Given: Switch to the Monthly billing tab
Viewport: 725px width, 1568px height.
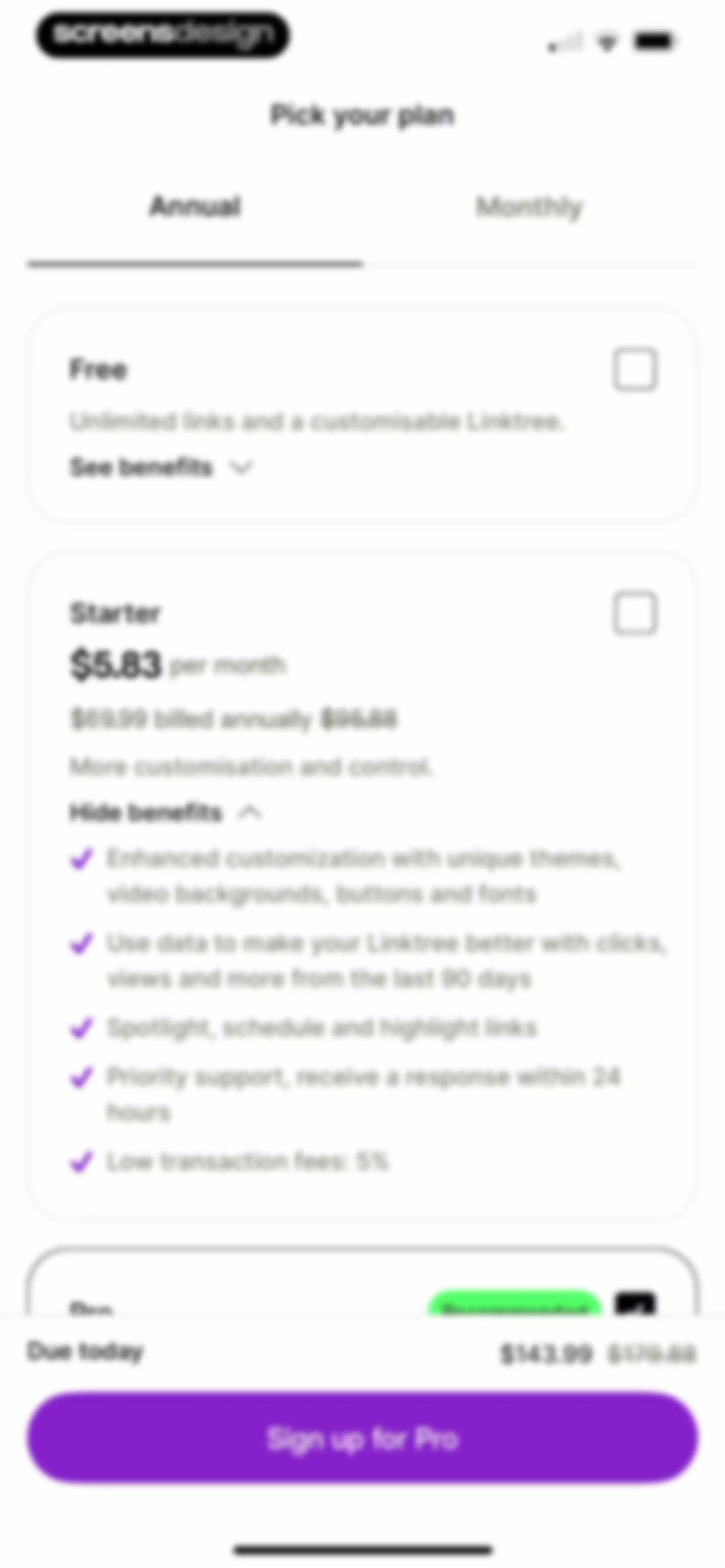Looking at the screenshot, I should pos(530,206).
